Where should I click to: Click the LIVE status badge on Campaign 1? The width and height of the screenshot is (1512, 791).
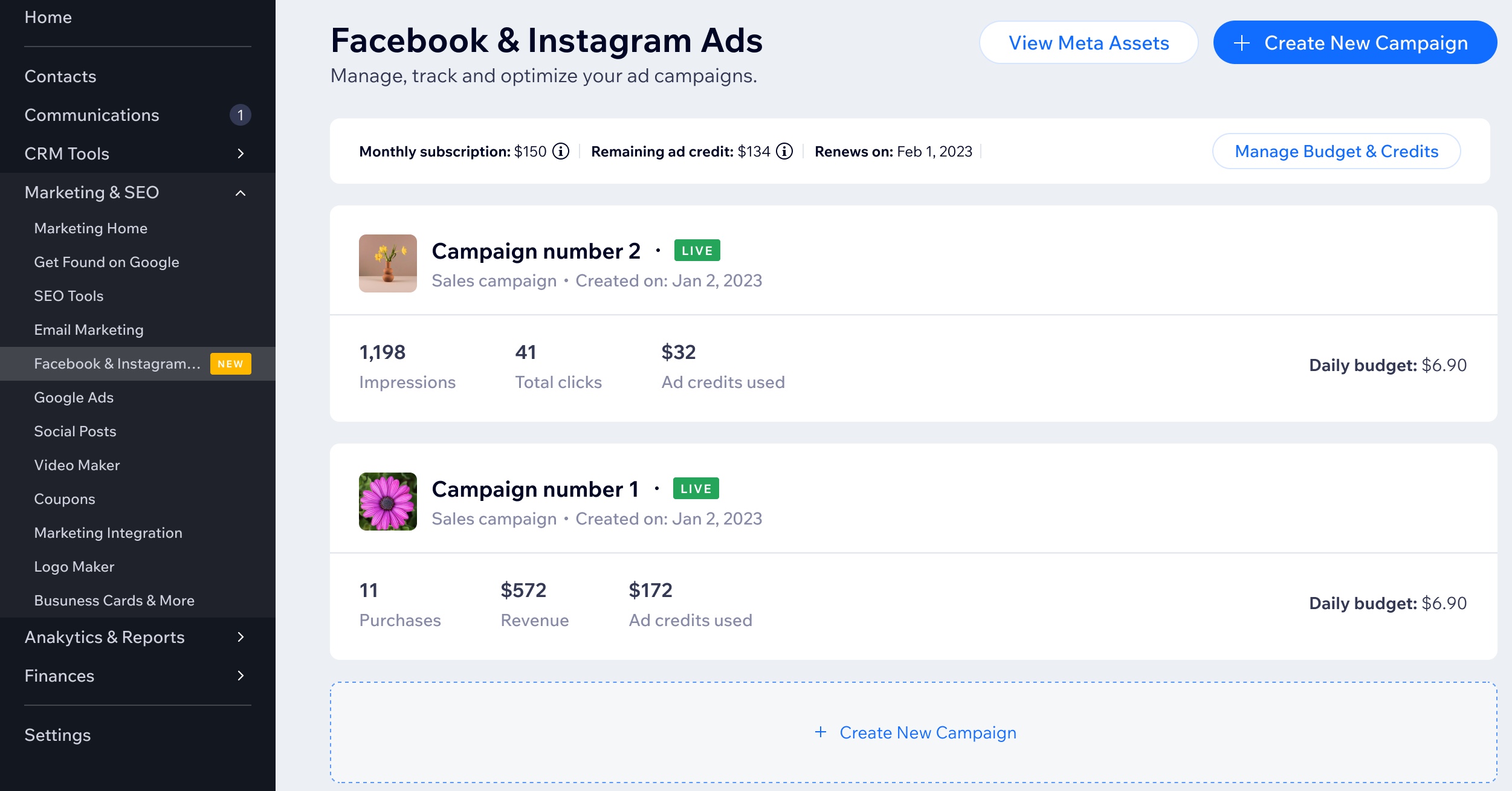pos(696,488)
